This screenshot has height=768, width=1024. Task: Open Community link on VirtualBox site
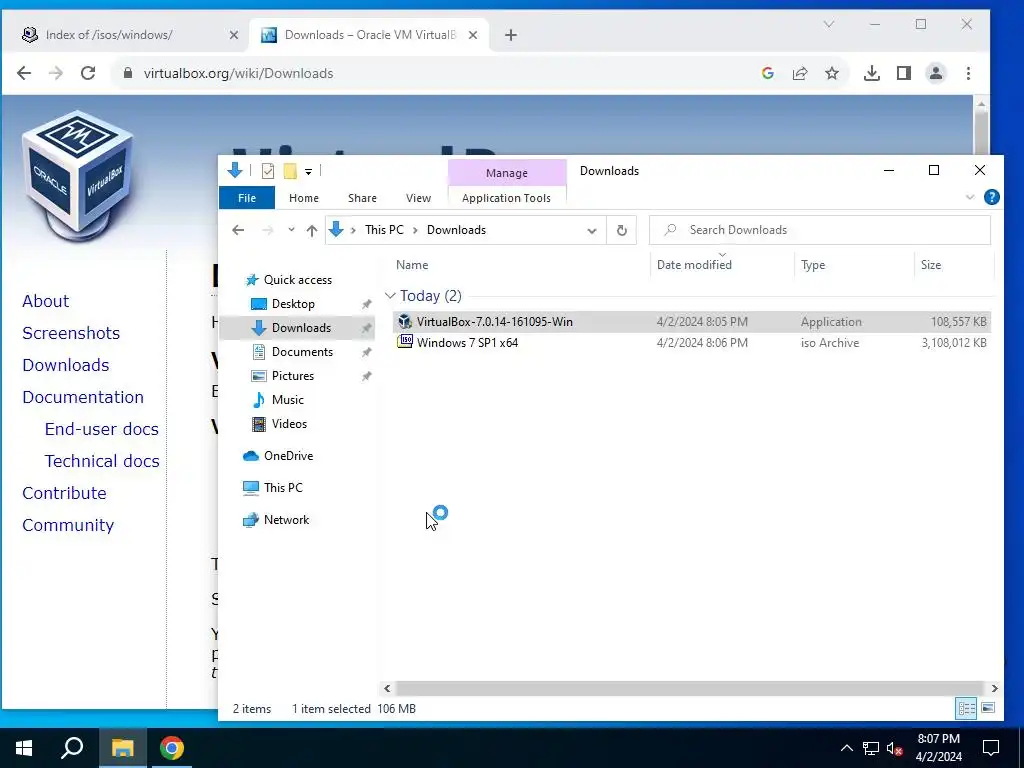[x=68, y=525]
